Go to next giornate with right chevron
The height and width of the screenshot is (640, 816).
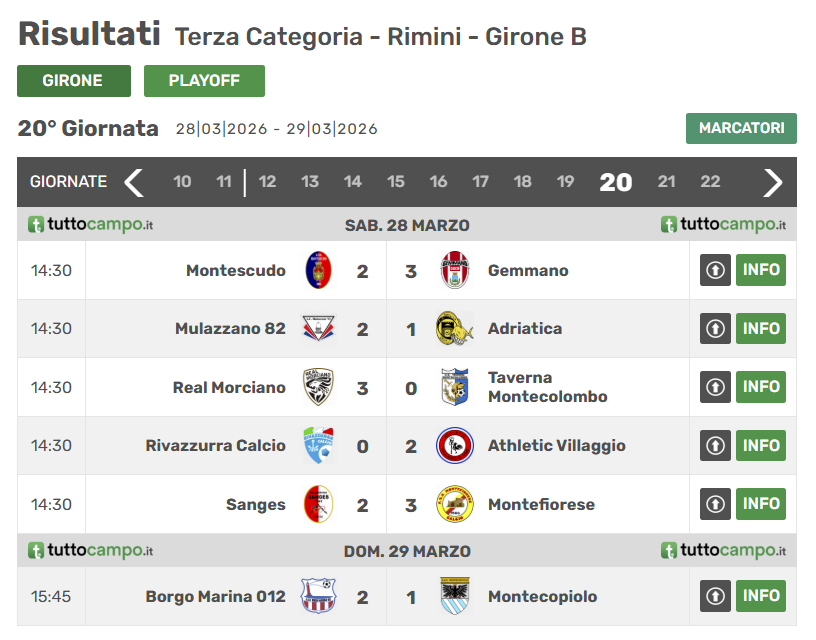coord(773,182)
